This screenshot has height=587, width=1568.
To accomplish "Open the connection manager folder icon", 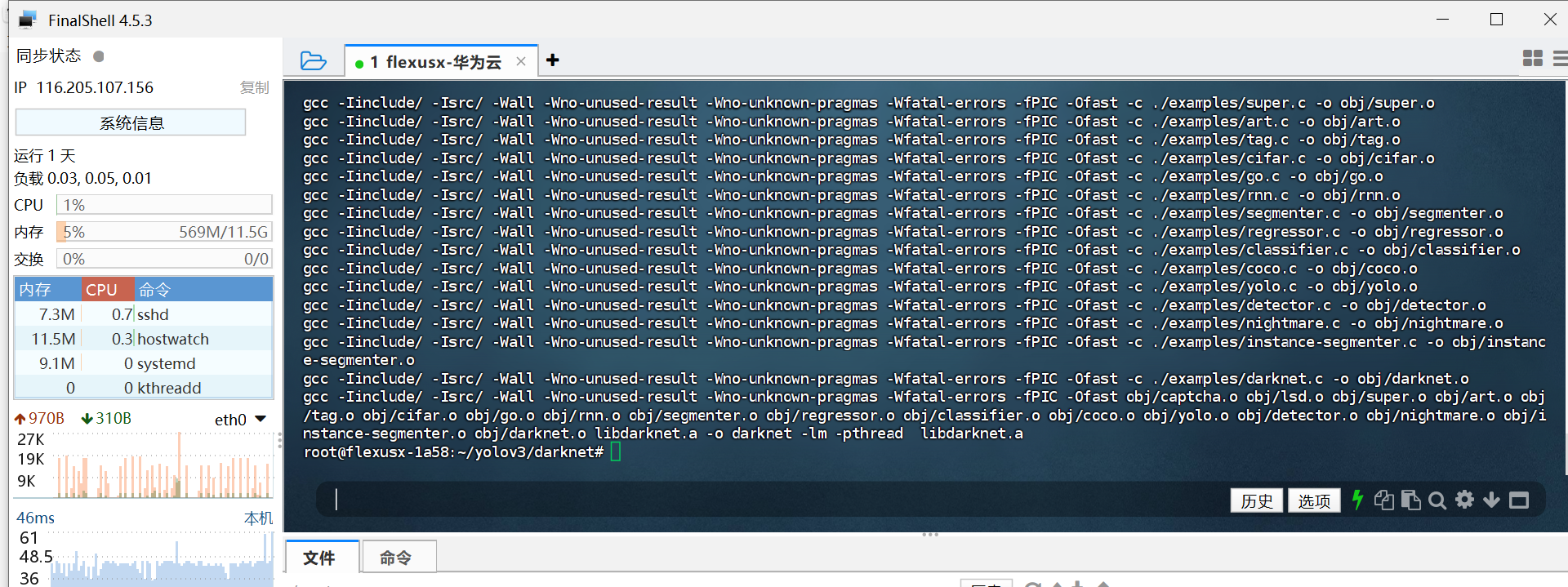I will point(314,61).
